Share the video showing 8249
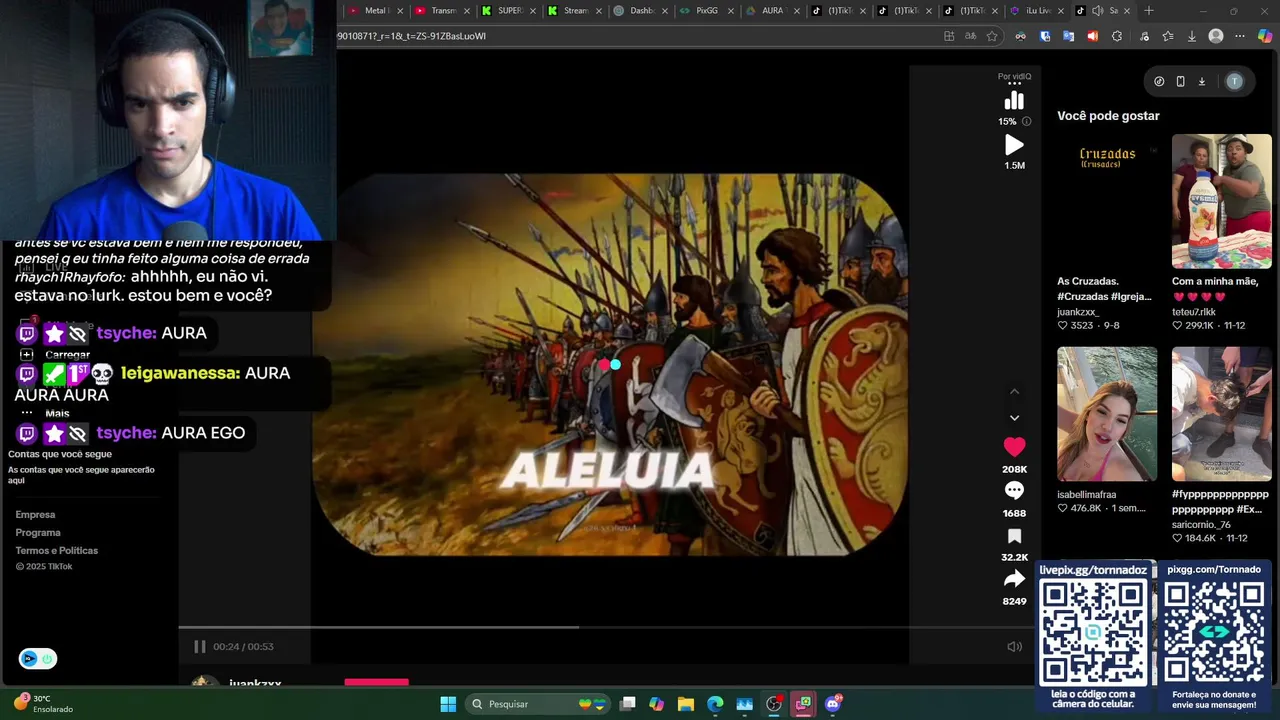The width and height of the screenshot is (1280, 720). tap(1014, 579)
